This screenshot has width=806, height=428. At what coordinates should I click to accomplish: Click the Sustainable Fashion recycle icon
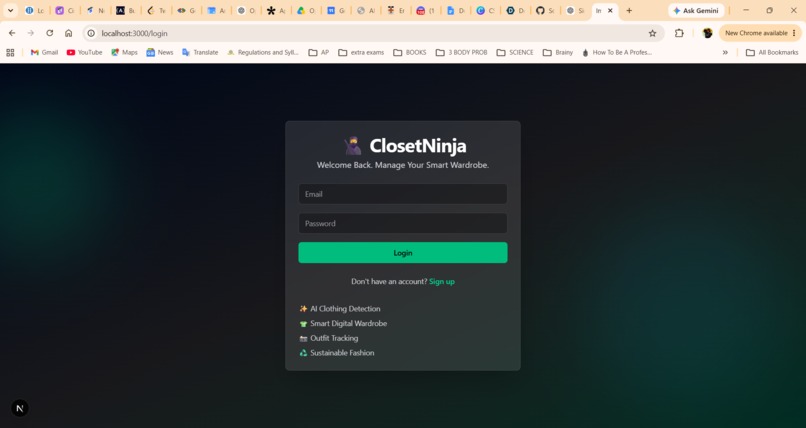pos(303,353)
